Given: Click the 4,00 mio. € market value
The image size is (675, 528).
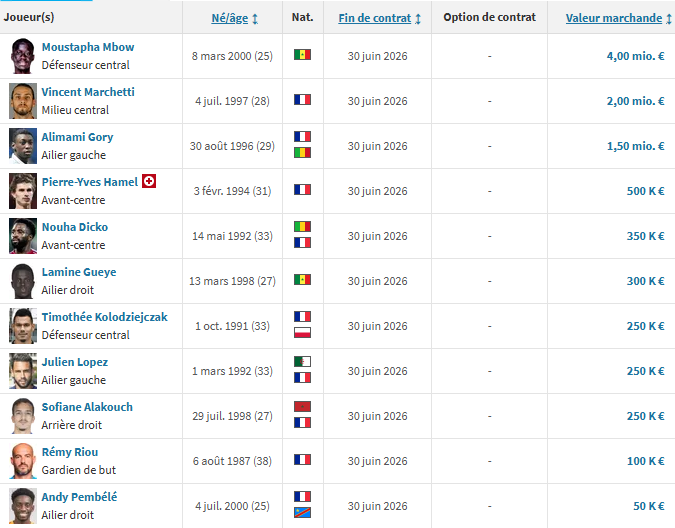Looking at the screenshot, I should coord(635,56).
